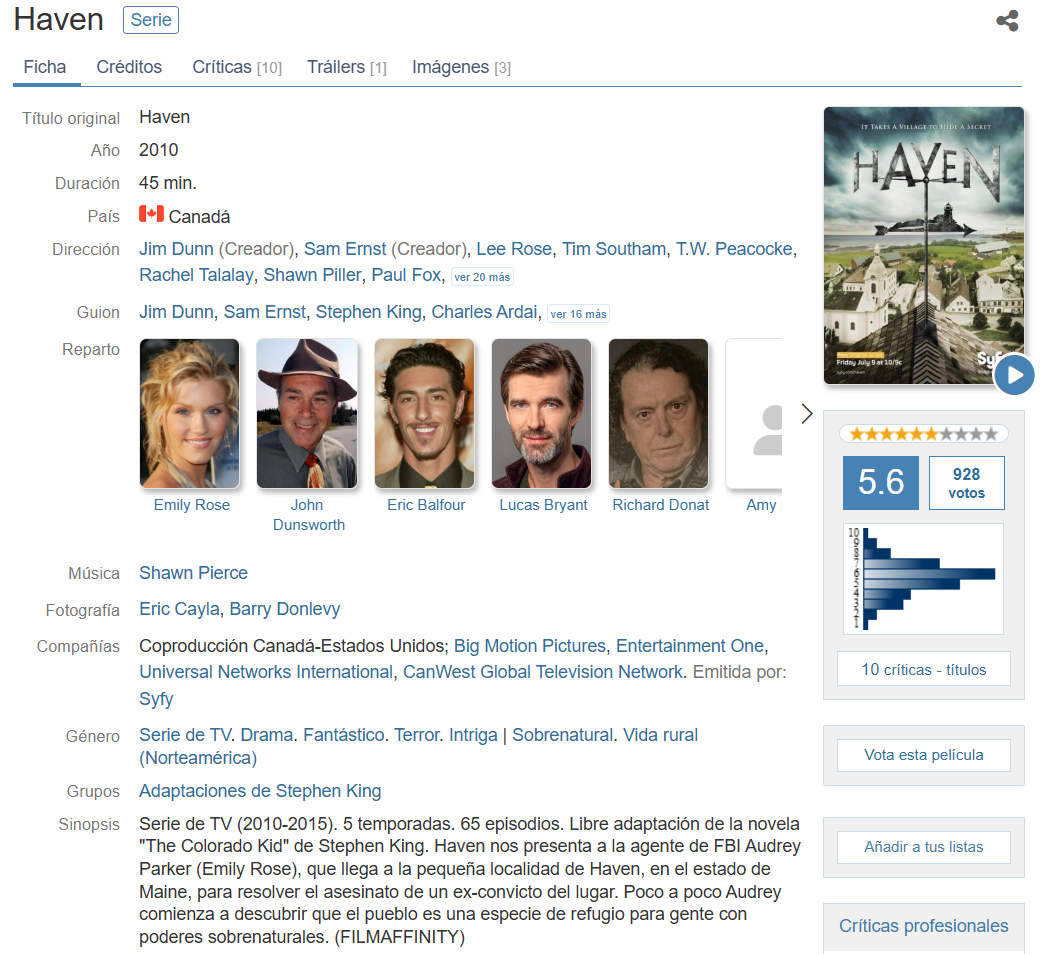Select Lucas Bryant's photo
This screenshot has width=1041, height=954.
pyautogui.click(x=542, y=413)
